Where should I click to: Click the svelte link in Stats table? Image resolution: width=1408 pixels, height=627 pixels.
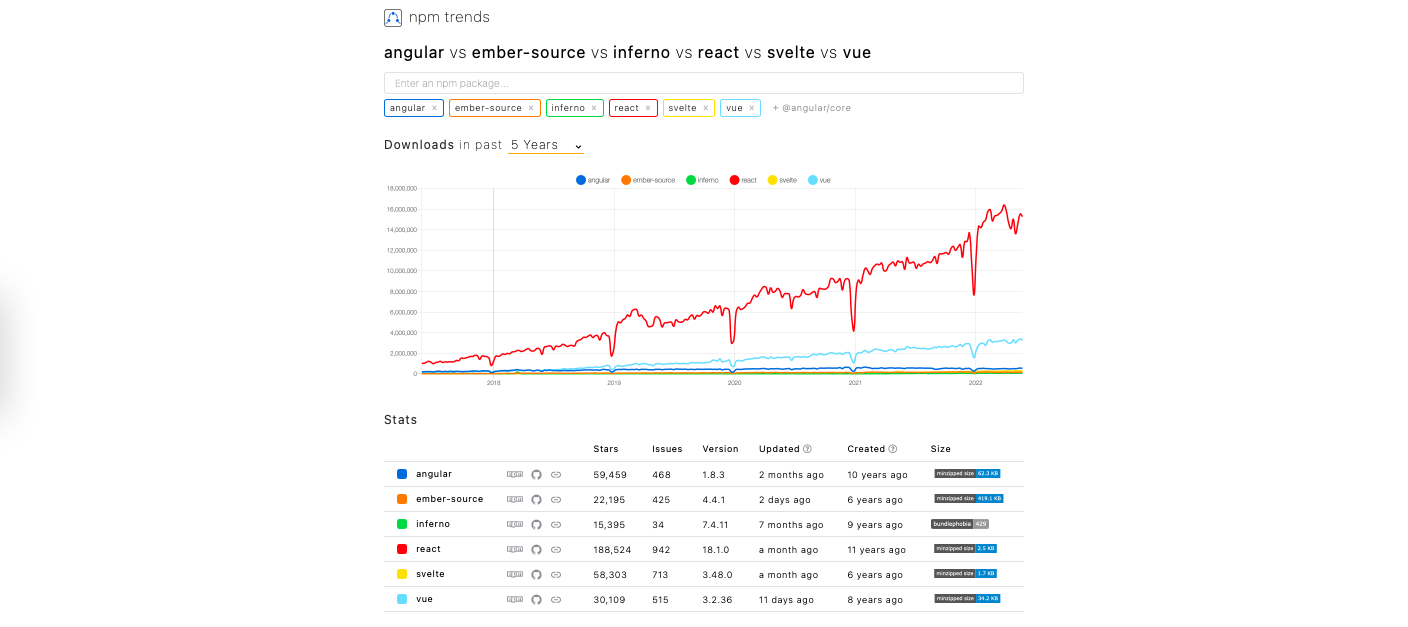[430, 574]
